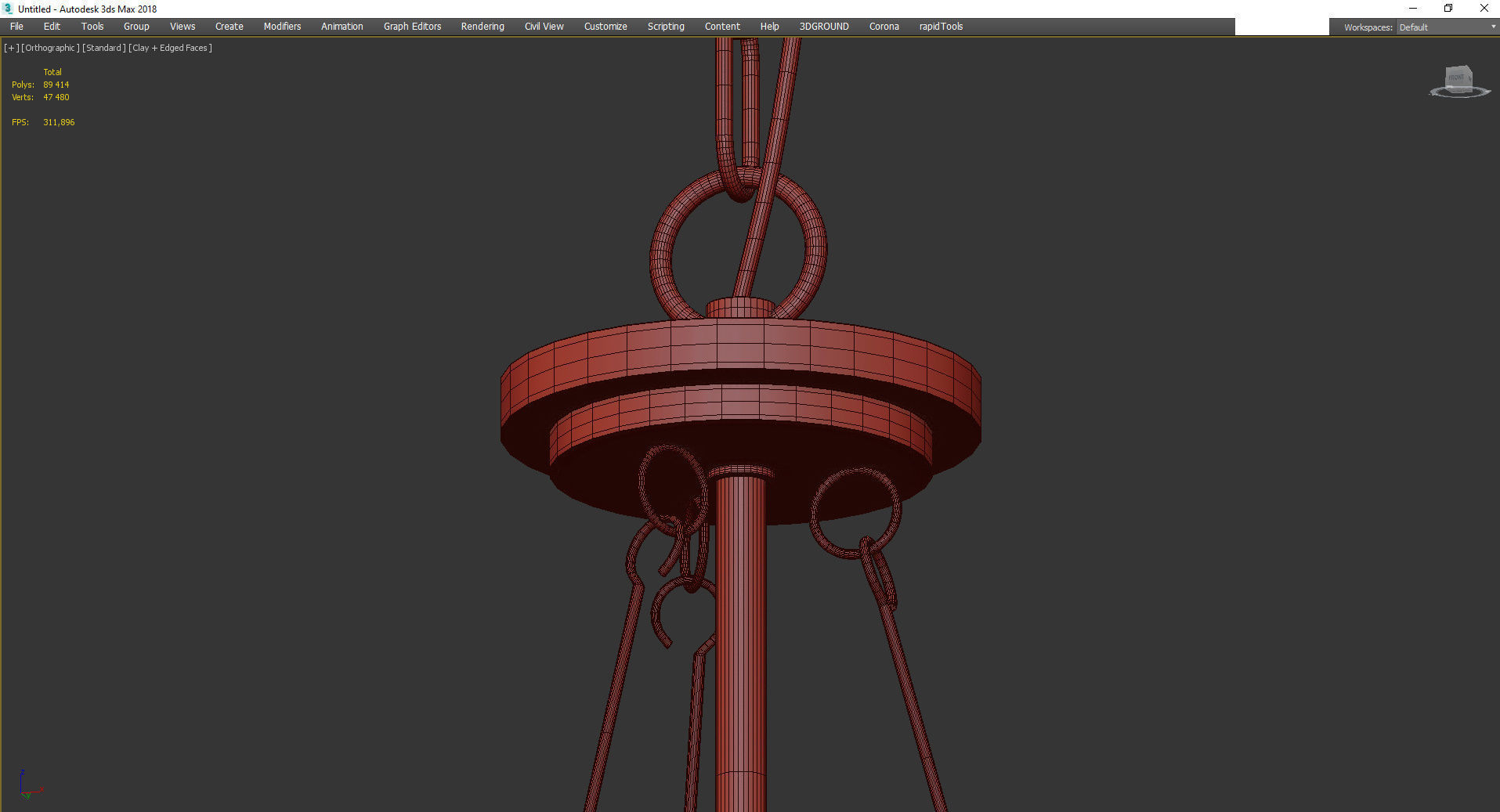This screenshot has width=1500, height=812.
Task: Open the Graph Editors menu
Action: (x=412, y=27)
